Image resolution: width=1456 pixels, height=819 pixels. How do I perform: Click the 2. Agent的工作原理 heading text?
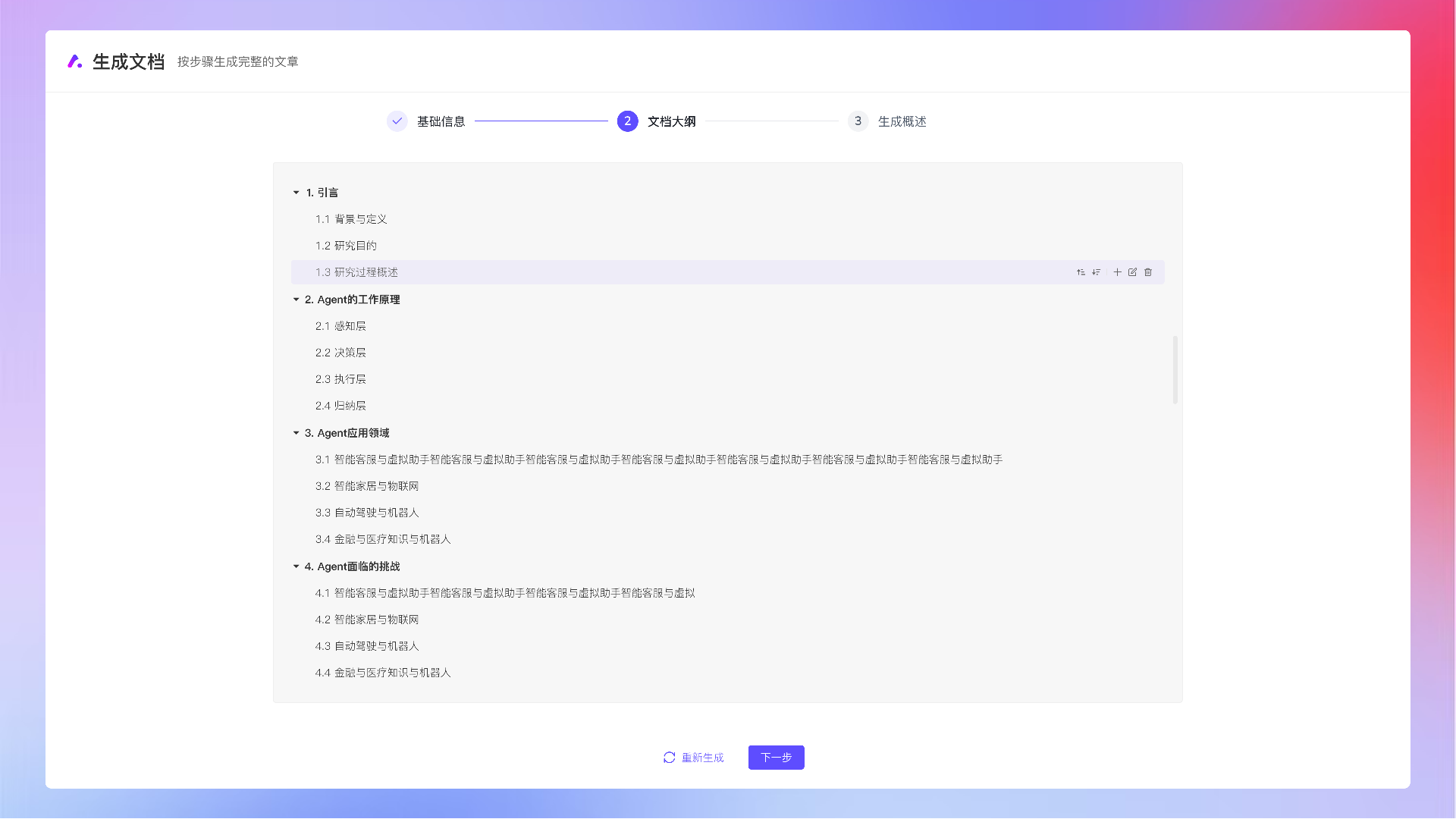pyautogui.click(x=352, y=300)
